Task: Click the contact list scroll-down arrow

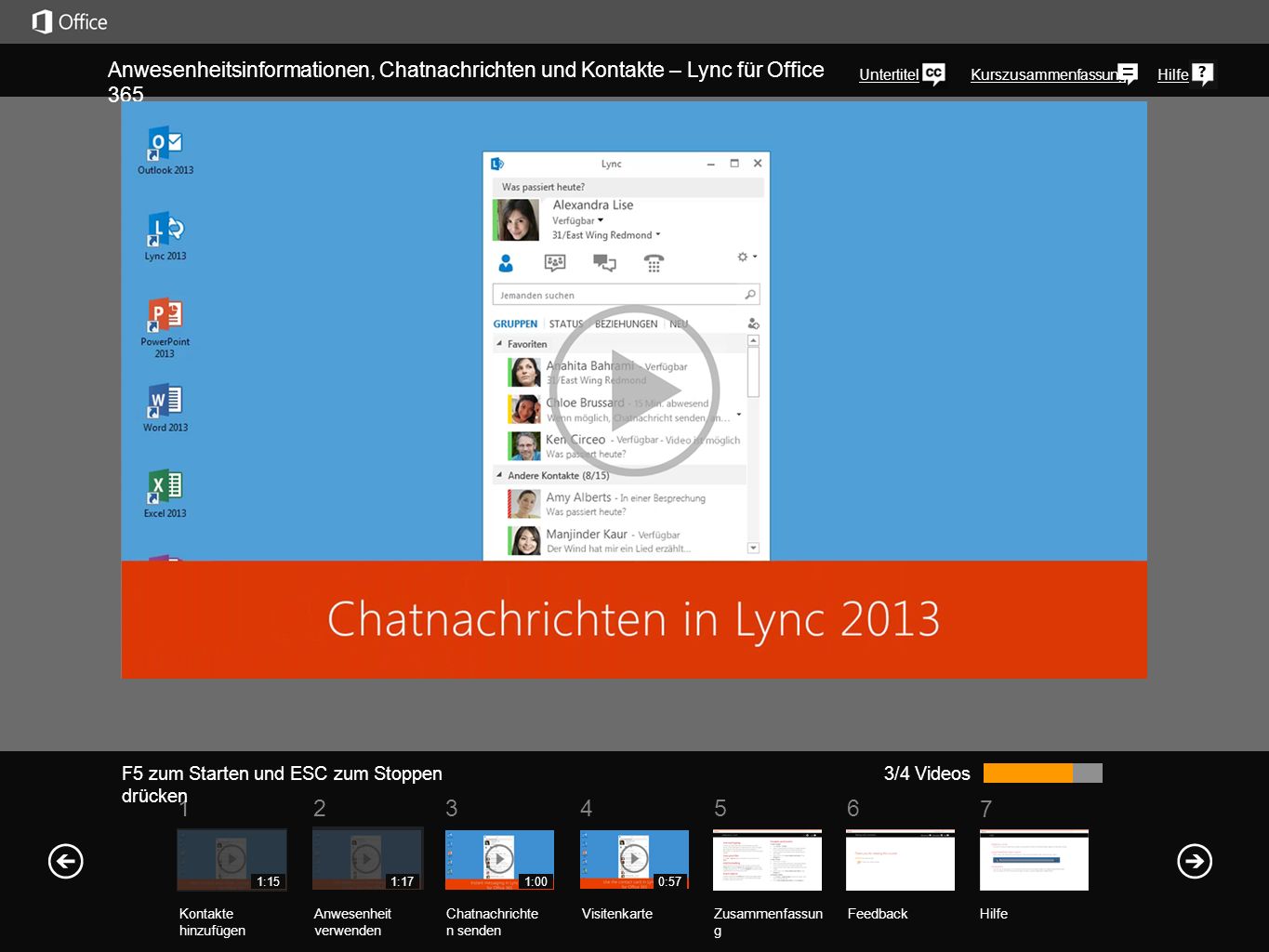Action: click(753, 549)
